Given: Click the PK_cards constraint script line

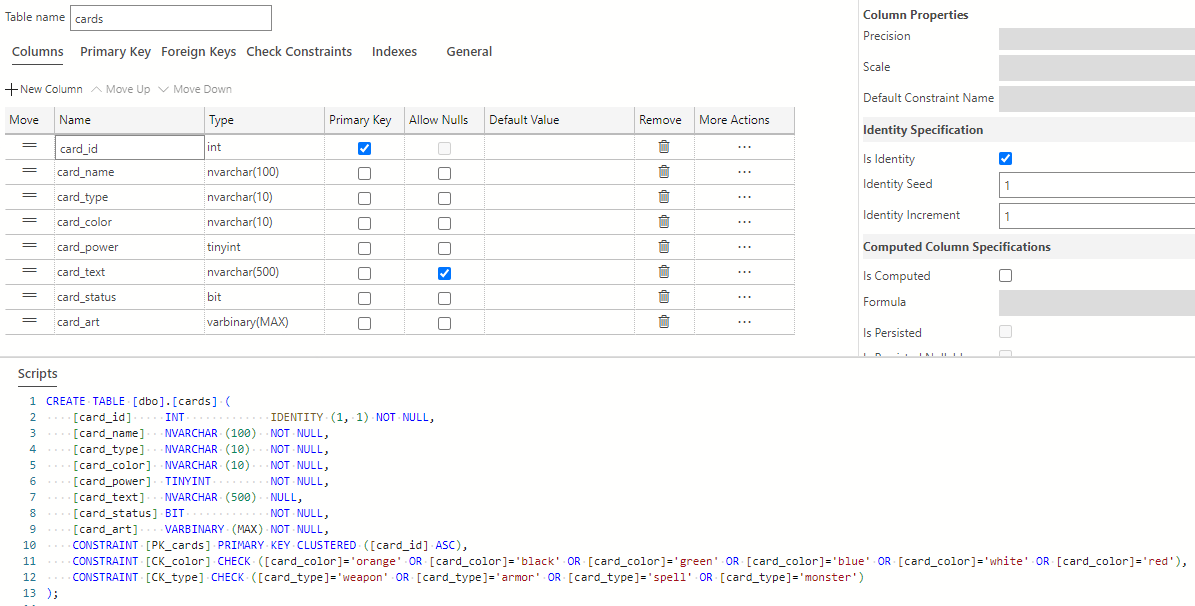Looking at the screenshot, I should (269, 546).
